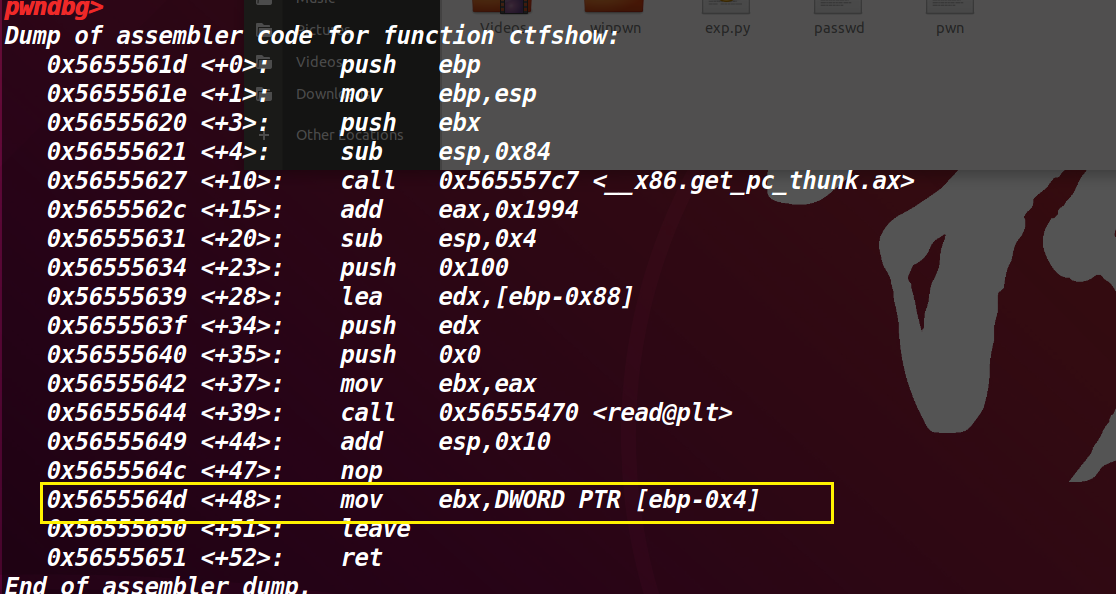Click the __x86.get_pc_thunk.ax call line
This screenshot has height=594, width=1116.
coord(480,181)
